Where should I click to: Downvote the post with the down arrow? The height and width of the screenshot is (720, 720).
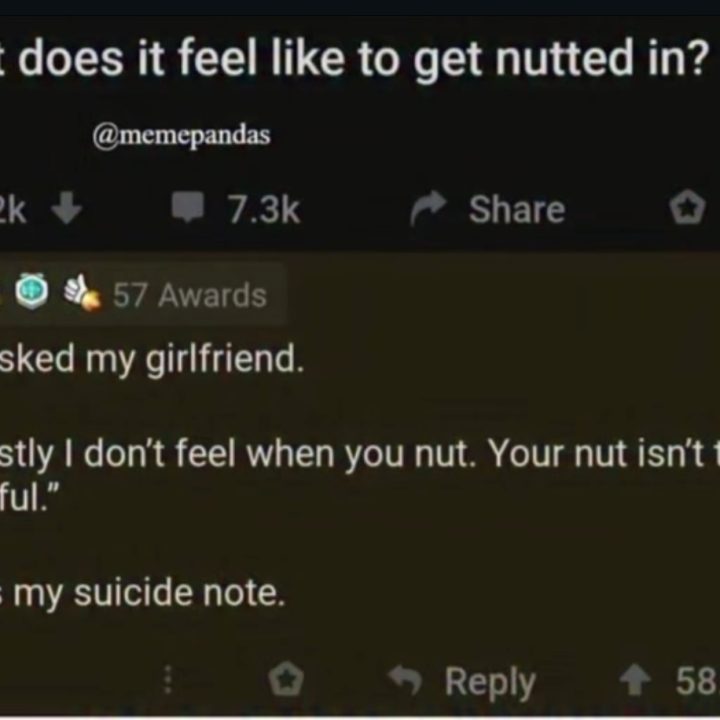[66, 211]
